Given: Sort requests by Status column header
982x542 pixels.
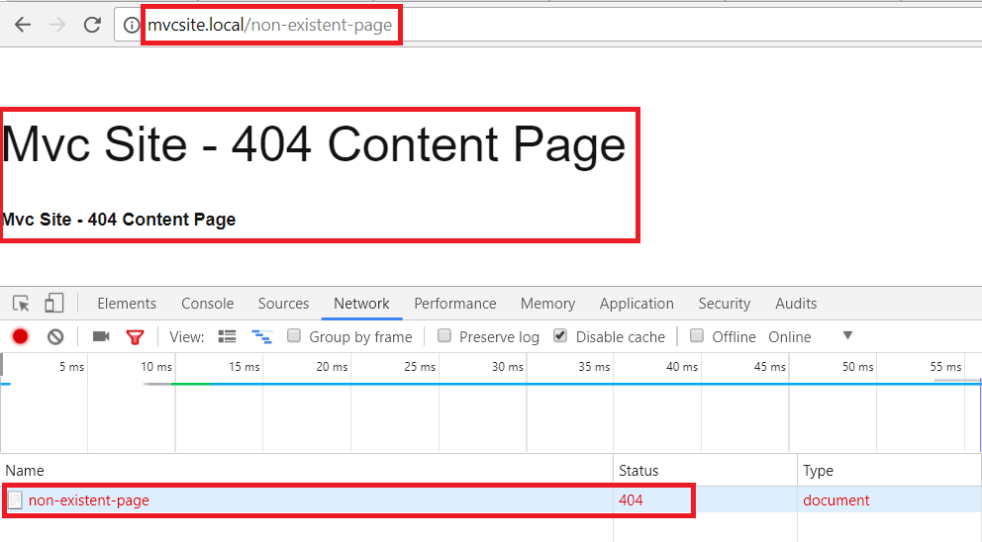Looking at the screenshot, I should tap(639, 470).
